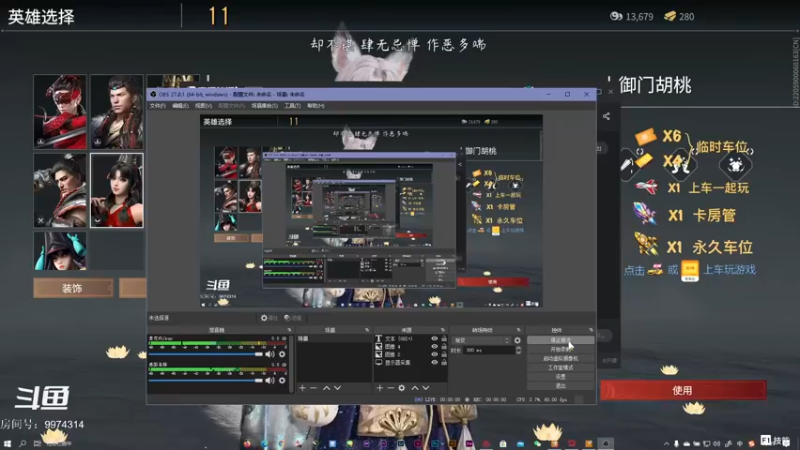Image resolution: width=800 pixels, height=450 pixels.
Task: Toggle visibility of the 图像 2 source
Action: click(434, 355)
